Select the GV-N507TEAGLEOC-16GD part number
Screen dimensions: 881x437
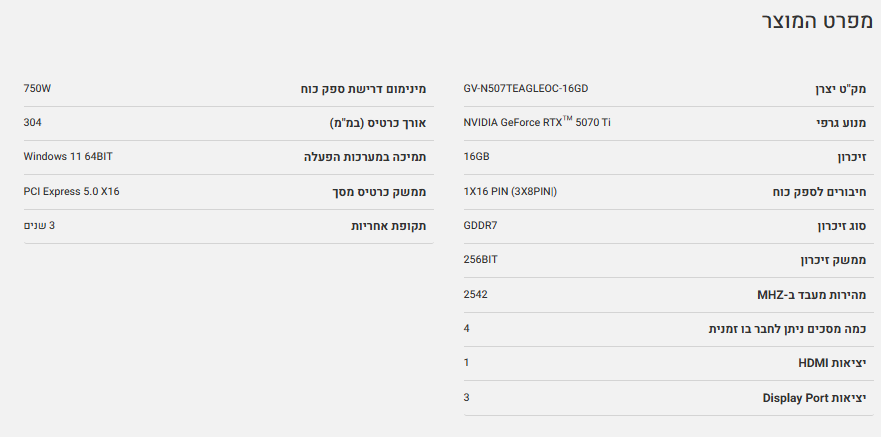525,88
